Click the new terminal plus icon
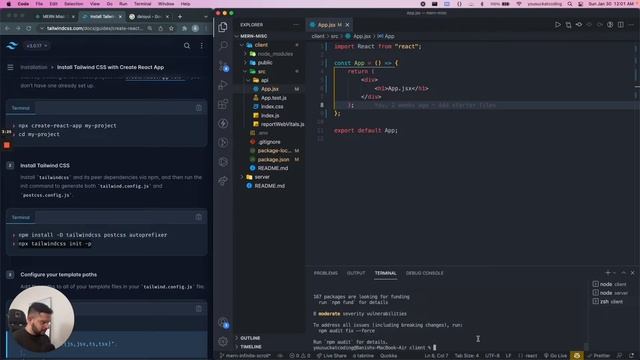Screen dimensions: 640x360 tap(608, 273)
